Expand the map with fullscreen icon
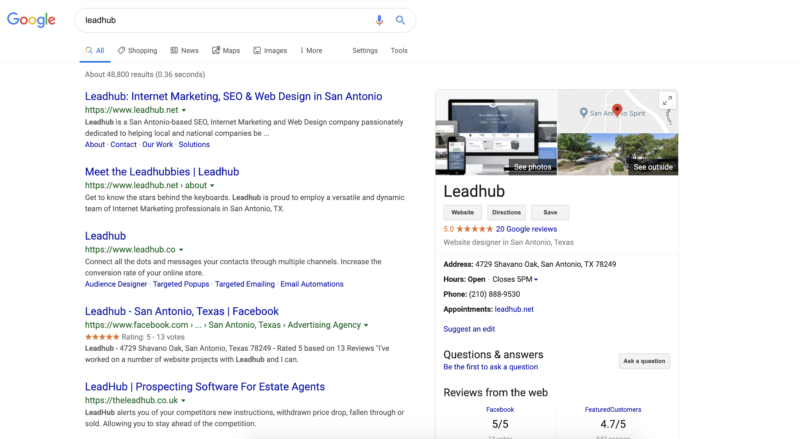This screenshot has height=439, width=800. (x=667, y=101)
